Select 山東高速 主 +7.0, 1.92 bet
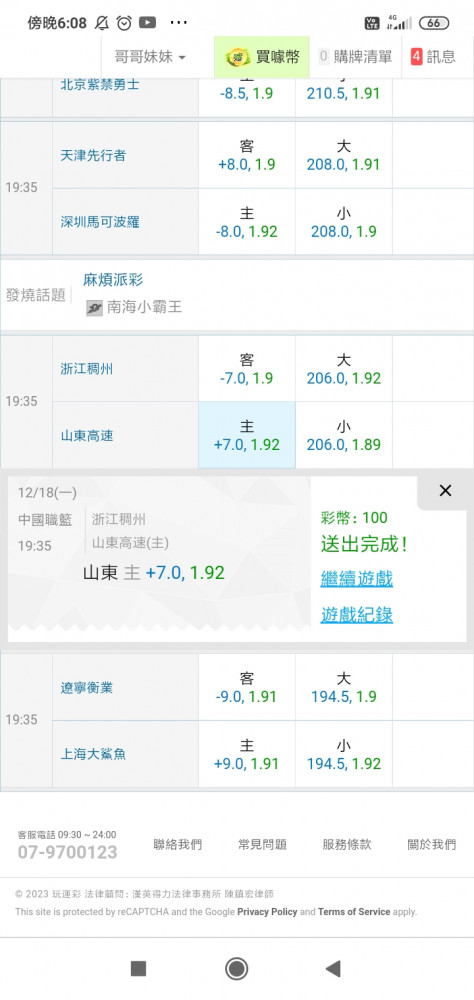The height and width of the screenshot is (1000, 474). 247,435
